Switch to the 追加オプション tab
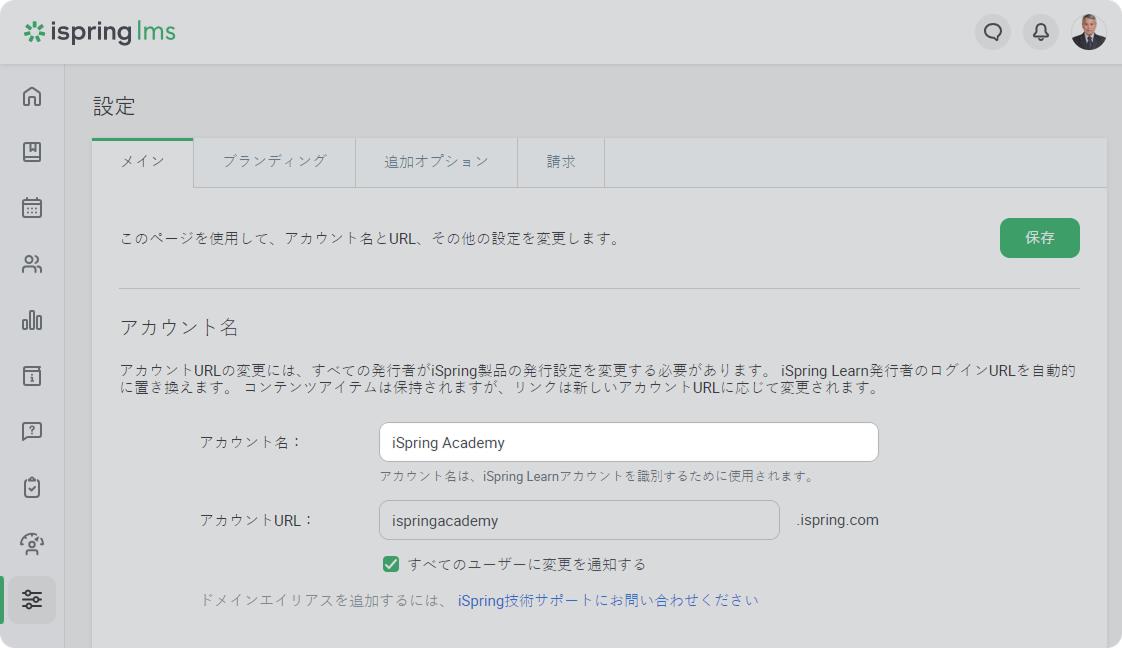The height and width of the screenshot is (648, 1122). tap(436, 162)
